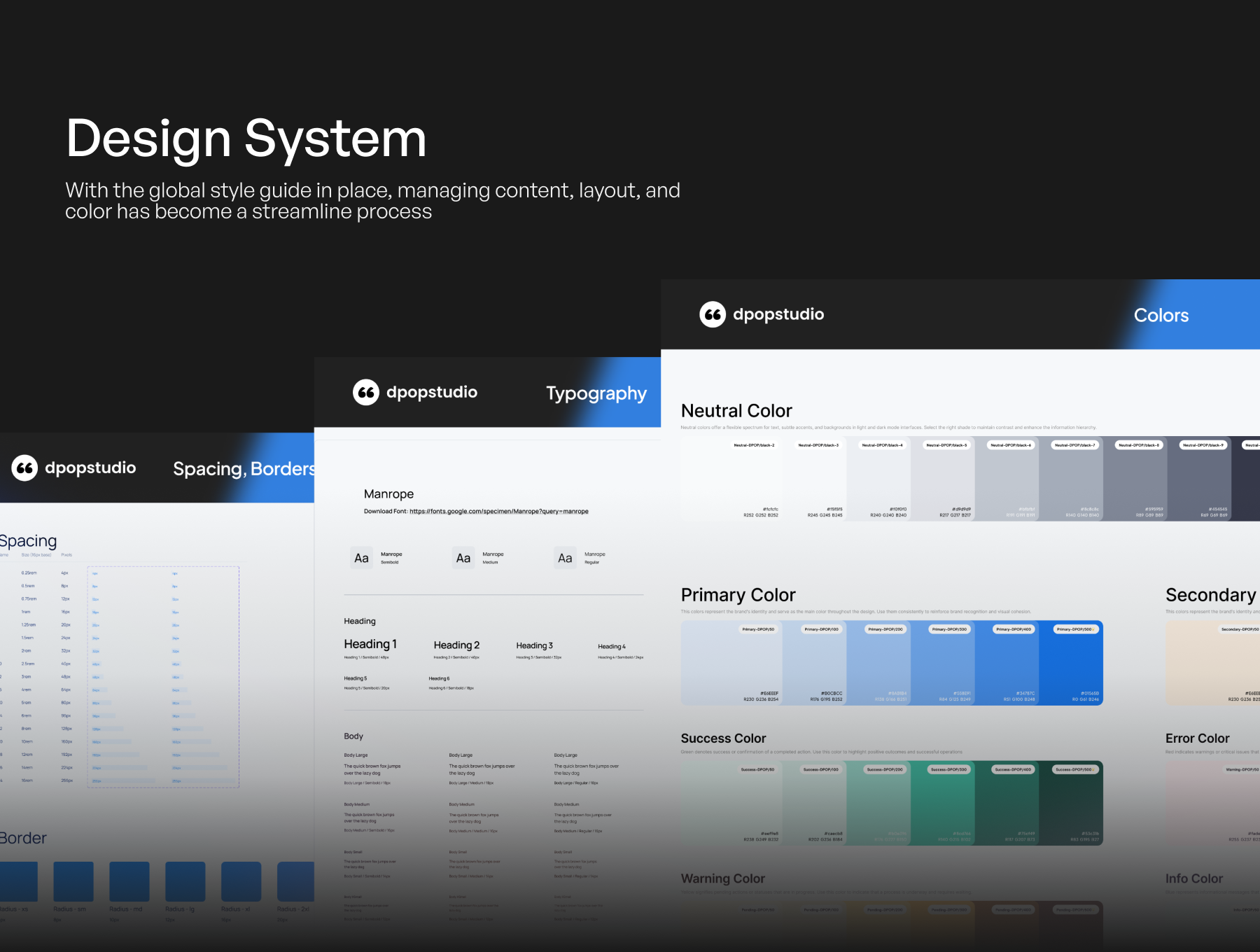Select the Manrope Medium Aa sample icon
Image resolution: width=1260 pixels, height=952 pixels.
[x=463, y=557]
